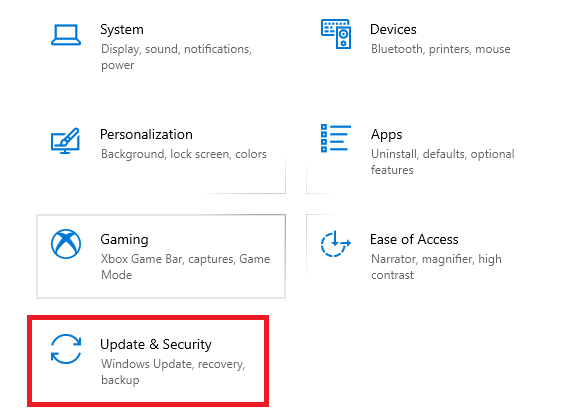Image resolution: width=572 pixels, height=420 pixels.
Task: Open Update & Security heading
Action: (x=156, y=345)
